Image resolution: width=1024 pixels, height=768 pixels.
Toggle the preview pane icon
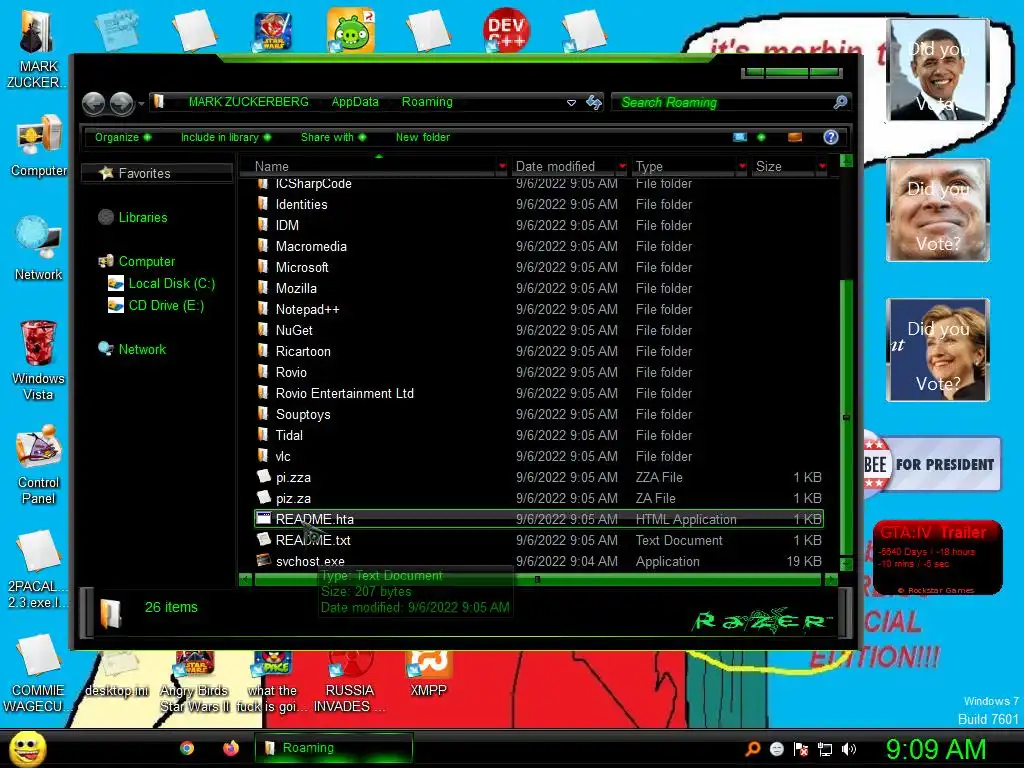[795, 137]
